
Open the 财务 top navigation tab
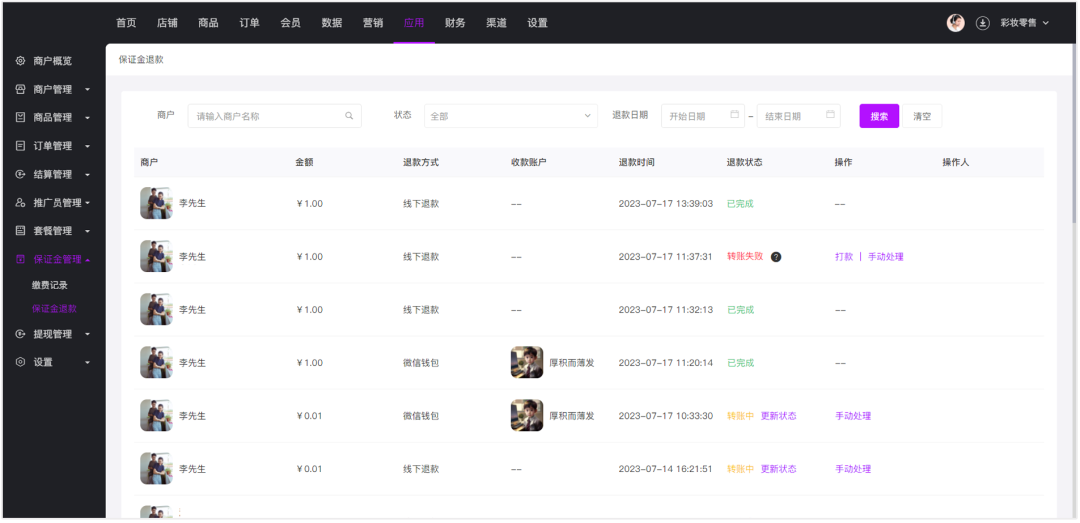[x=455, y=23]
